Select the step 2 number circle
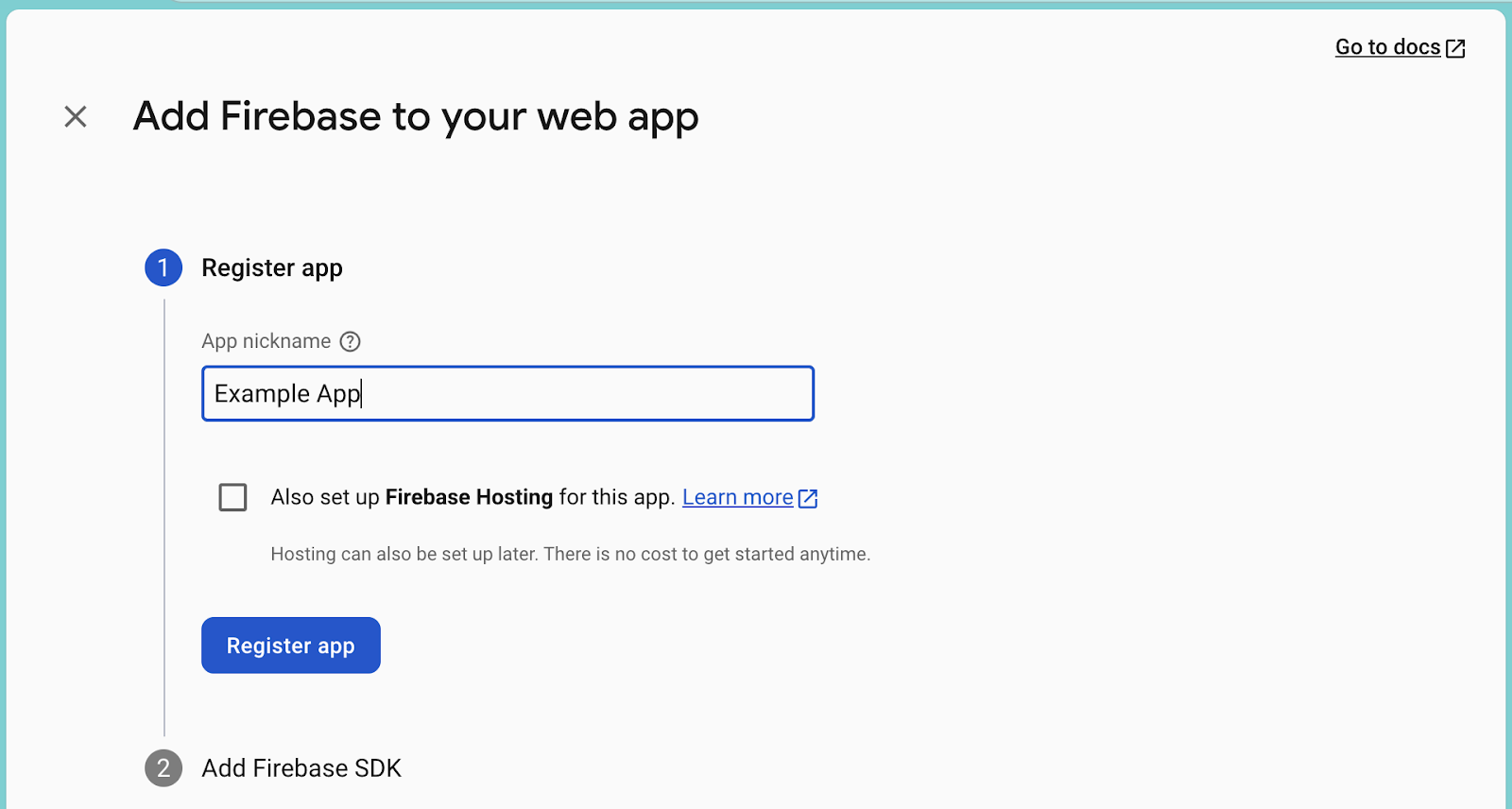1512x809 pixels. (163, 768)
